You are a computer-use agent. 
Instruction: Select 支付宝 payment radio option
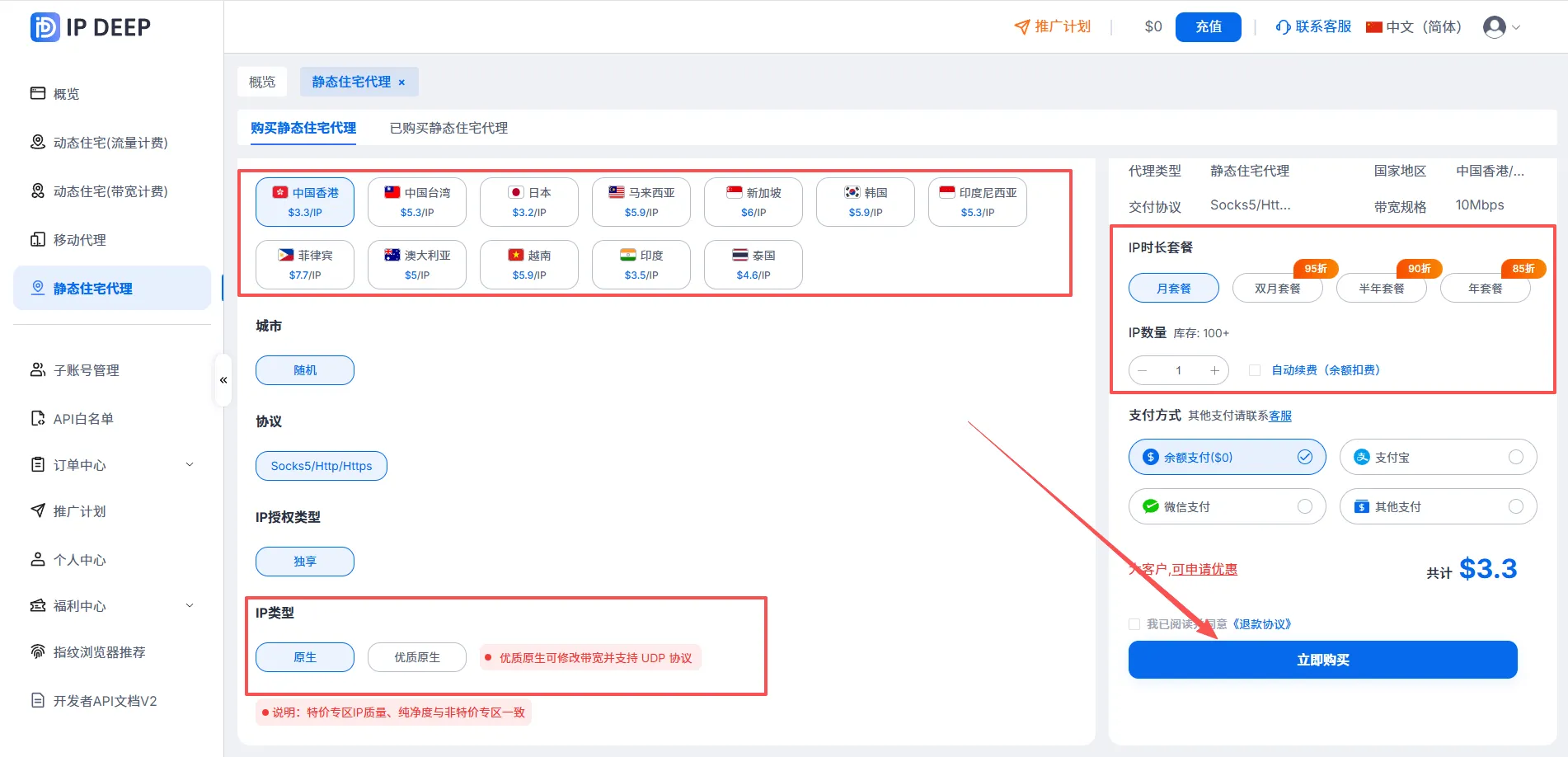(x=1516, y=457)
